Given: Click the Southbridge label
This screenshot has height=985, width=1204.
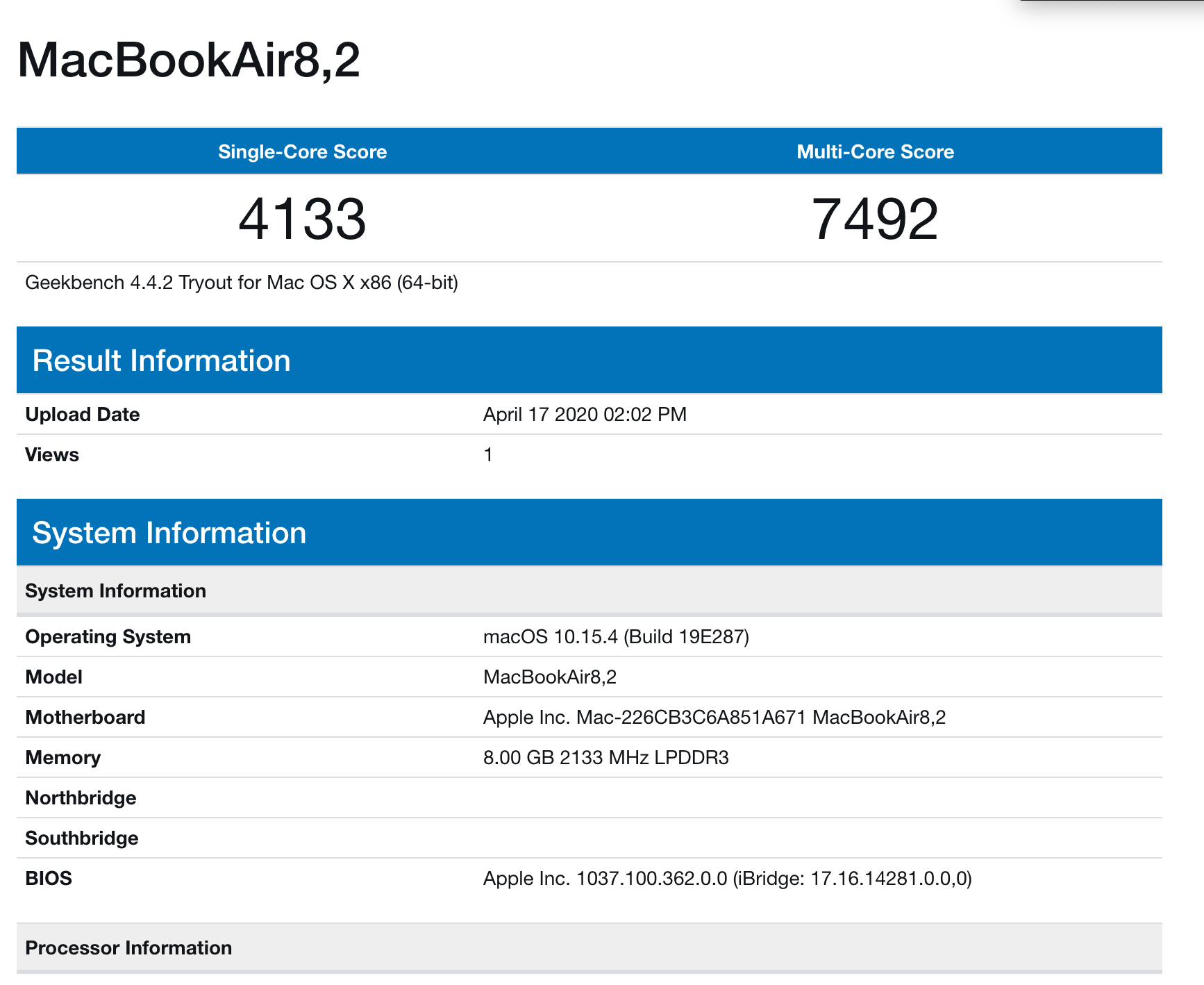Looking at the screenshot, I should coord(82,838).
